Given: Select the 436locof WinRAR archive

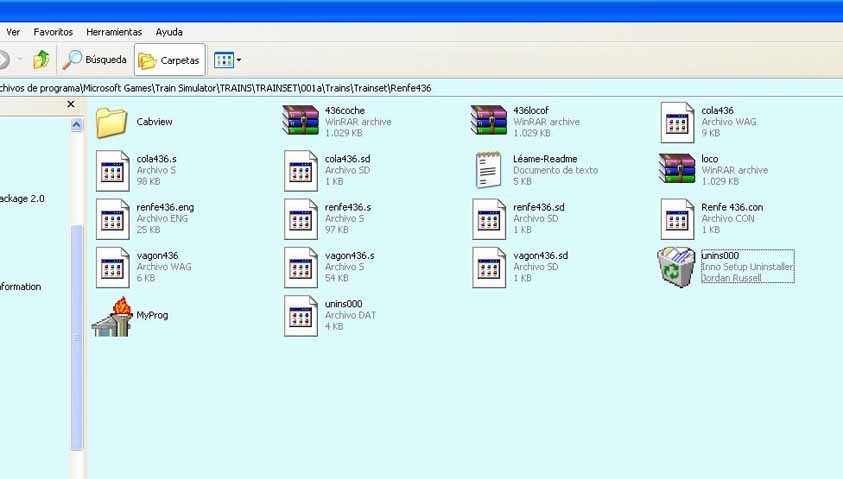Looking at the screenshot, I should click(x=488, y=121).
